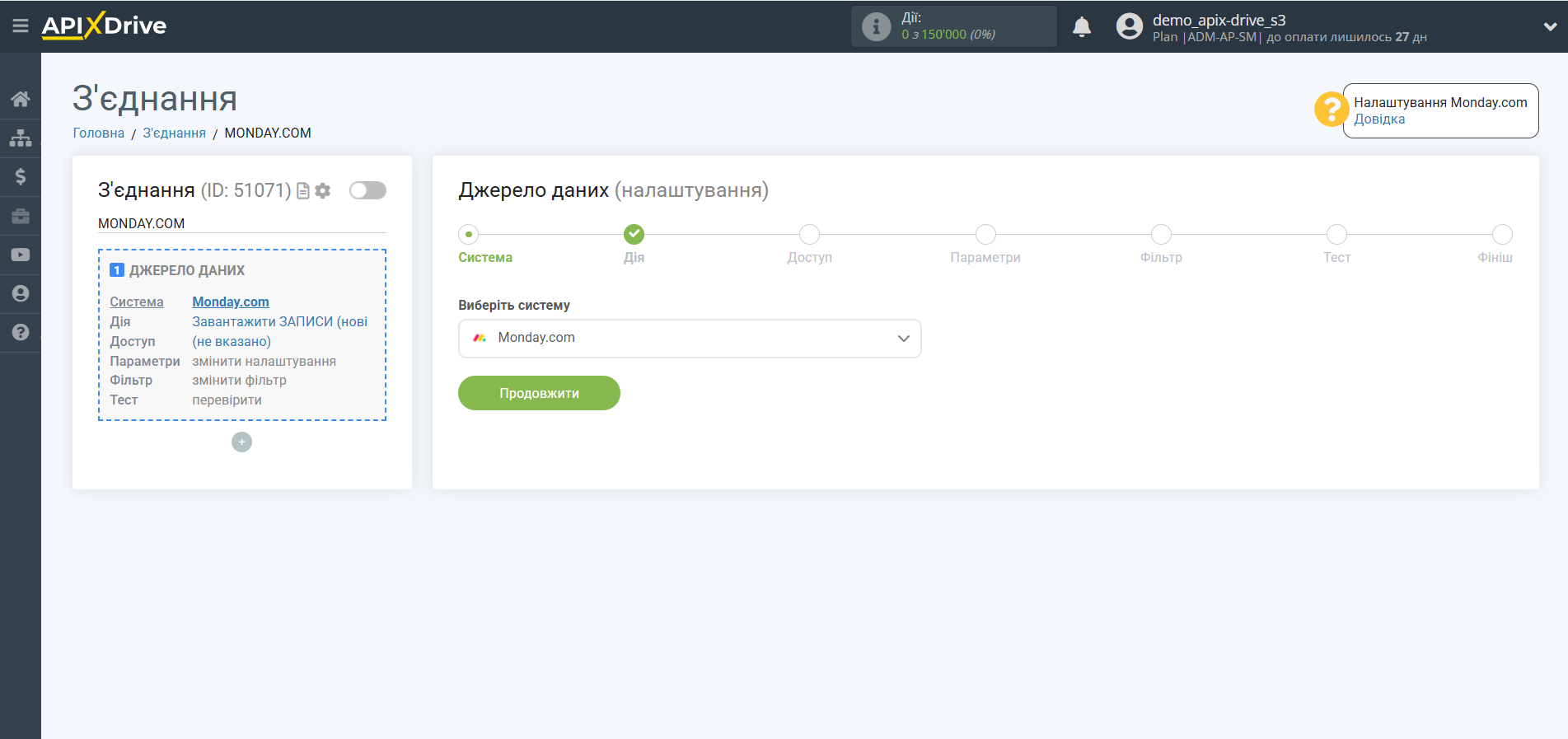Click the connection notes document icon

303,190
